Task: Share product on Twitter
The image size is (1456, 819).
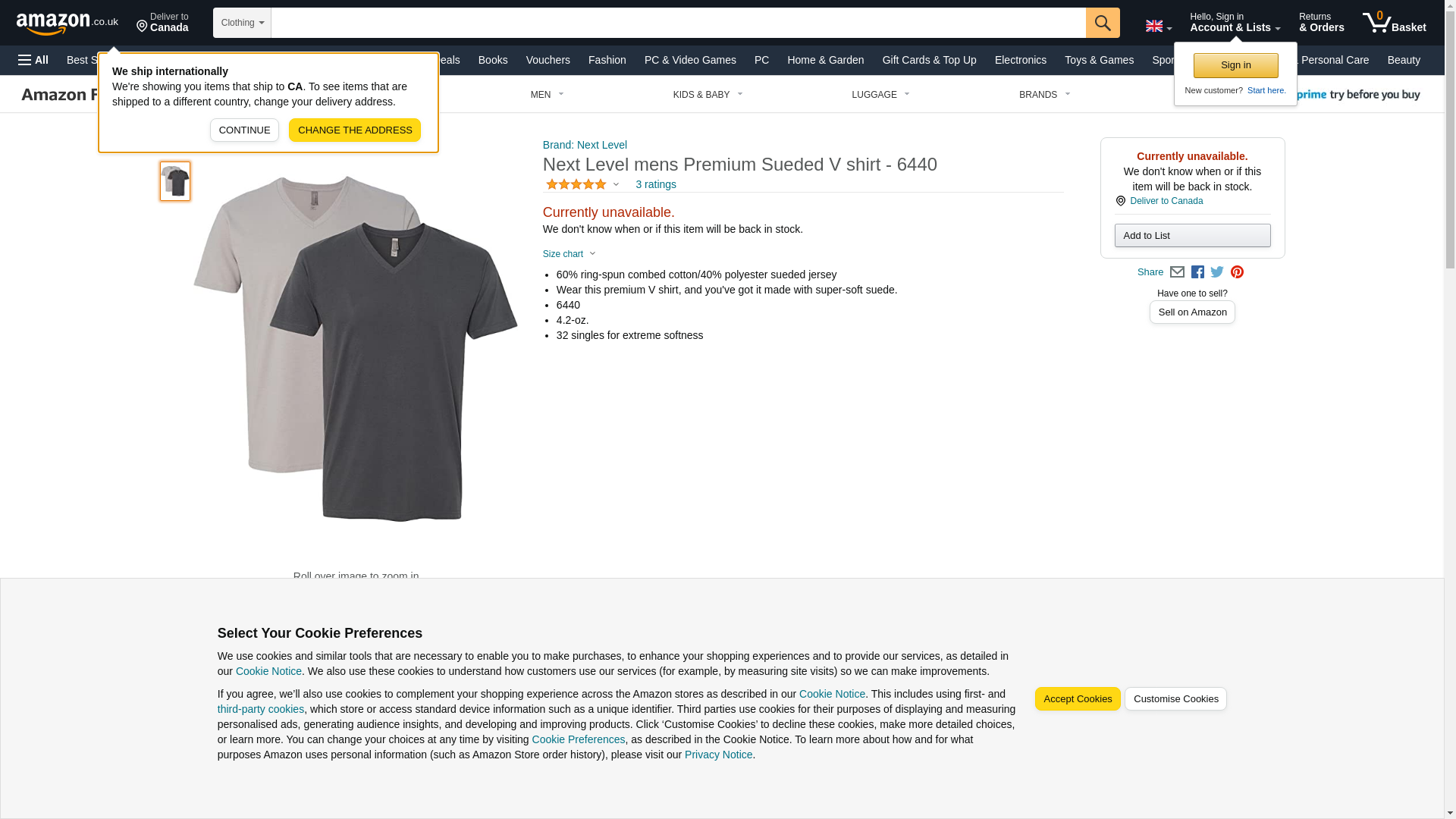Action: pyautogui.click(x=1217, y=272)
